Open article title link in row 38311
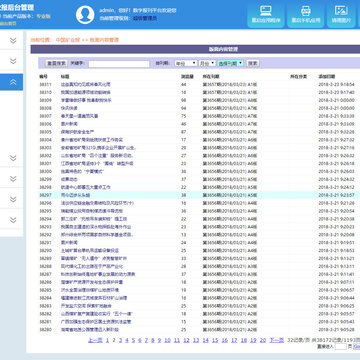Image resolution: width=360 pixels, height=360 pixels. [x=85, y=84]
